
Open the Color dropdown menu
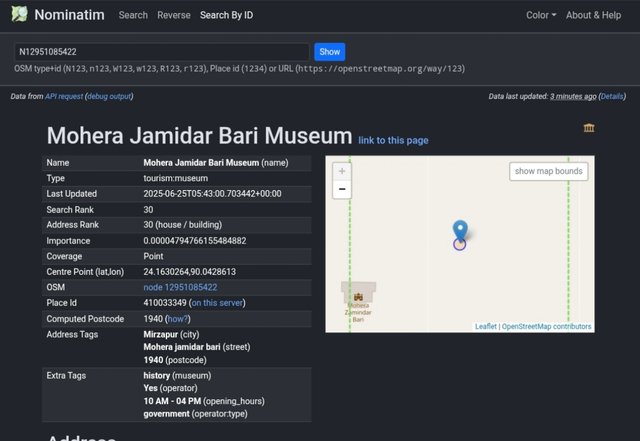[541, 15]
